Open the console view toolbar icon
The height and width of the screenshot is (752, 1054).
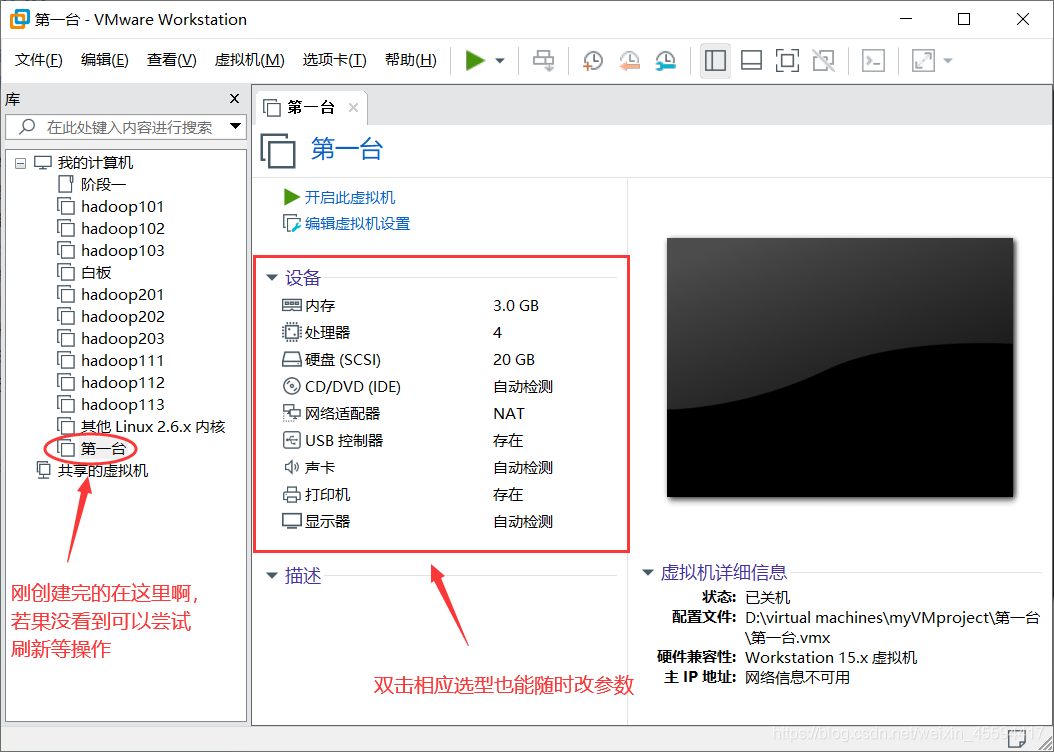pos(873,60)
